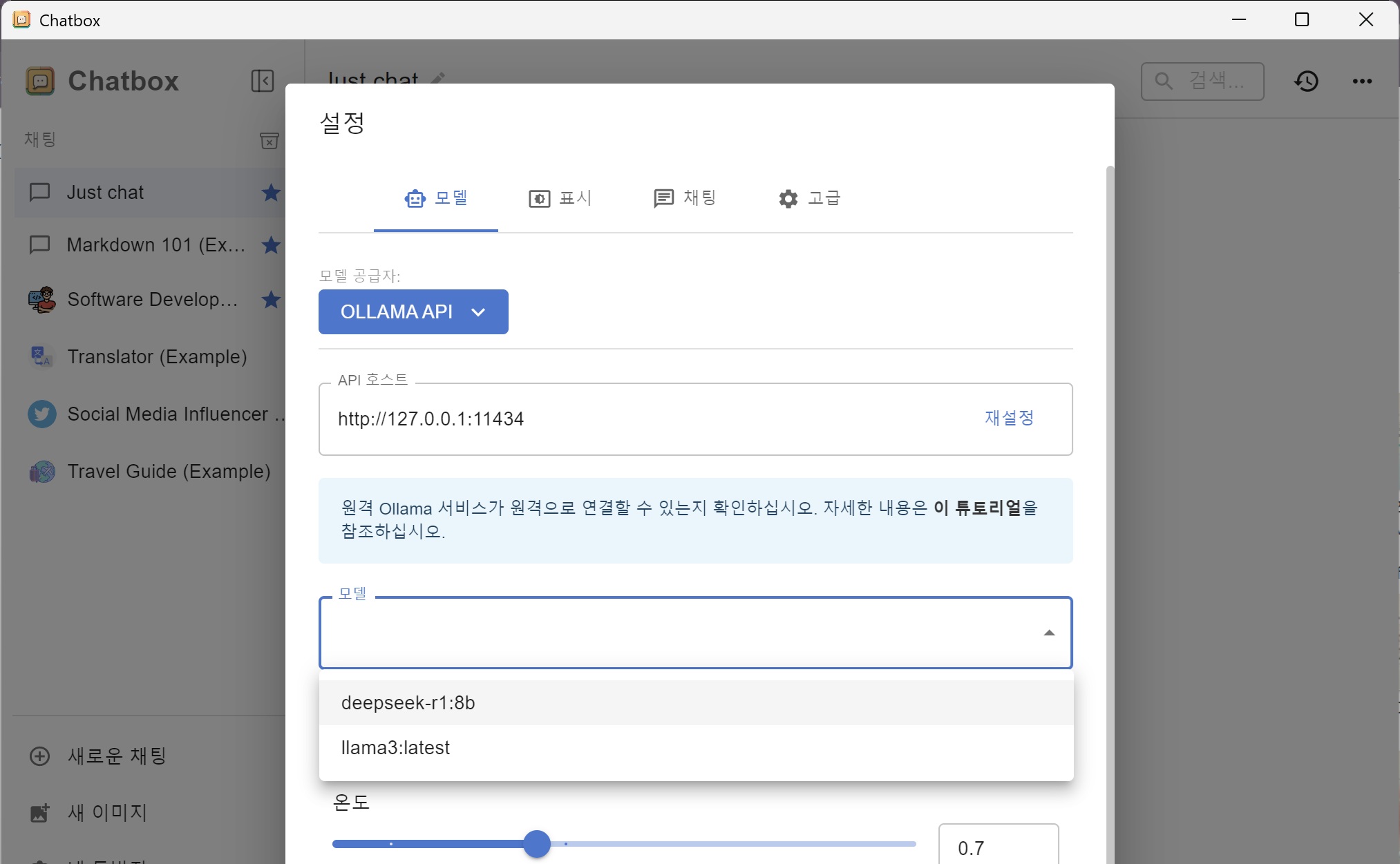Click the star on Just chat
The image size is (1400, 864).
(x=271, y=193)
